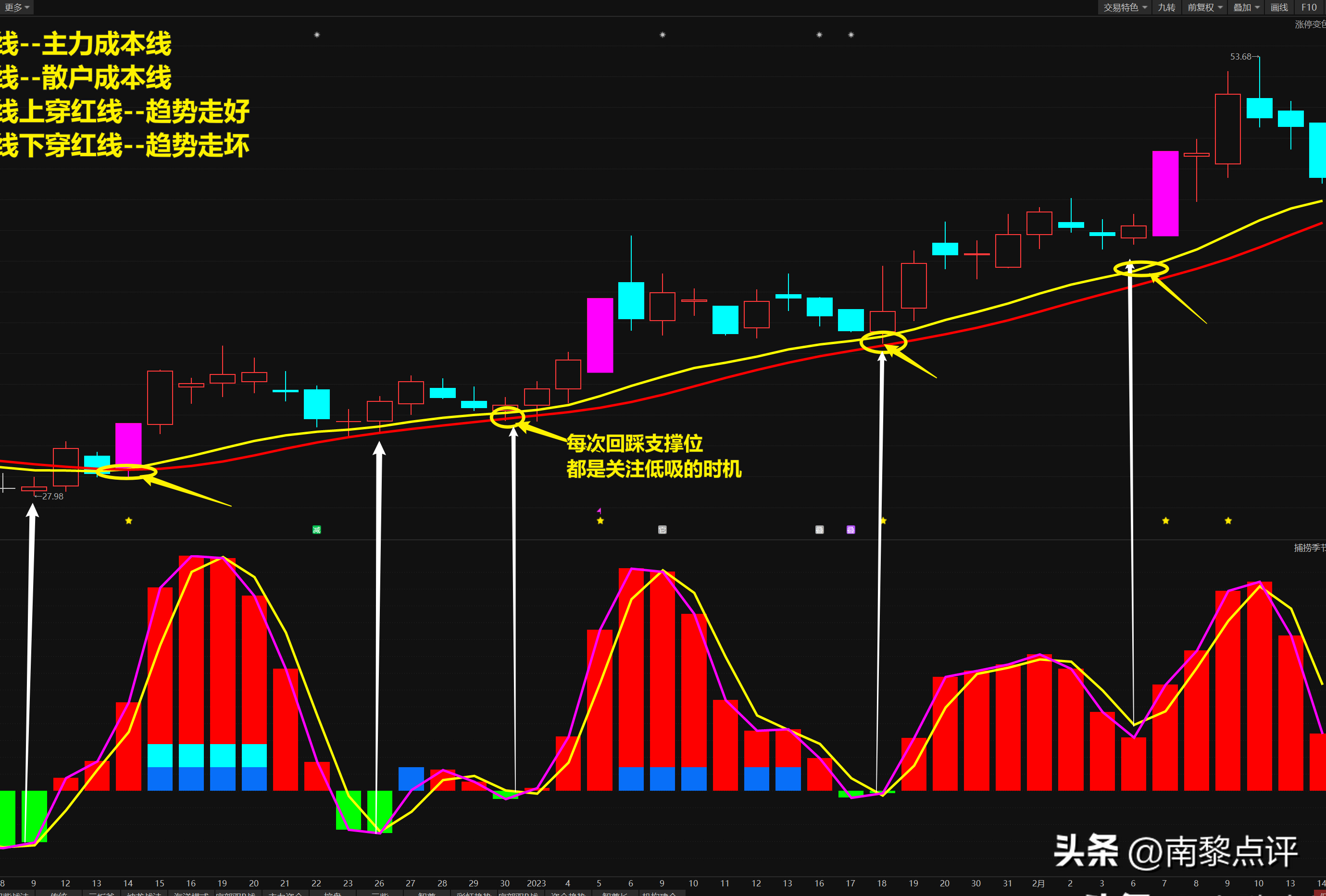Select the 2023 date label on time axis
The width and height of the screenshot is (1326, 896).
(x=537, y=883)
